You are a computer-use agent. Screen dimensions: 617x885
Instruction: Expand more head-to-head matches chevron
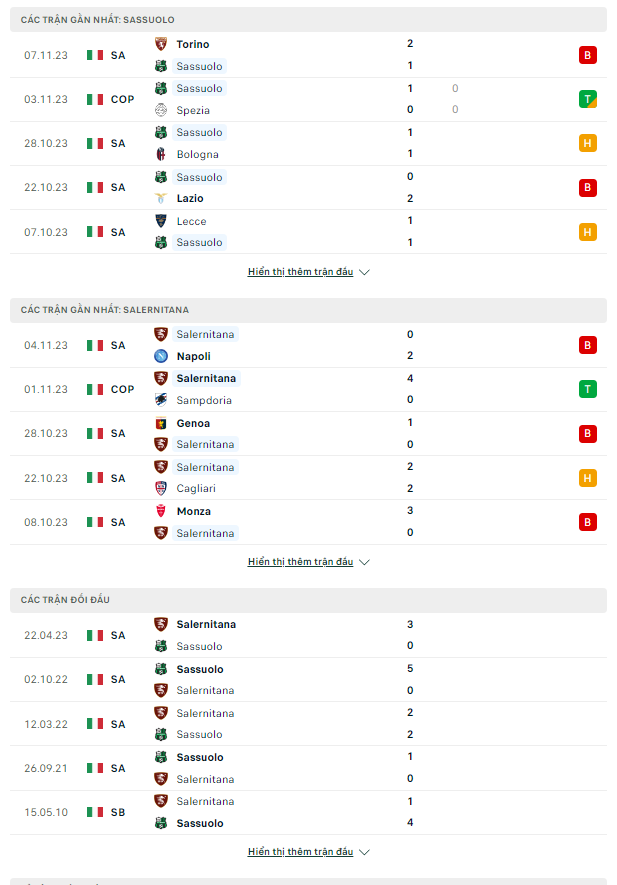tap(365, 852)
